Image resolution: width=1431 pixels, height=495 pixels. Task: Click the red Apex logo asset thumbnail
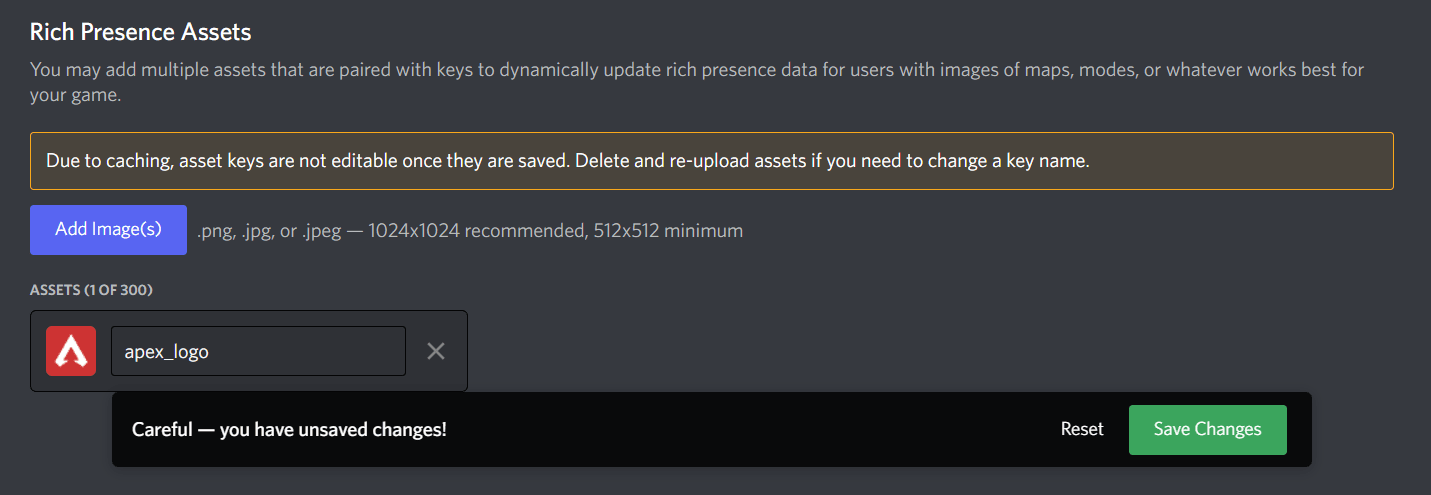point(71,351)
